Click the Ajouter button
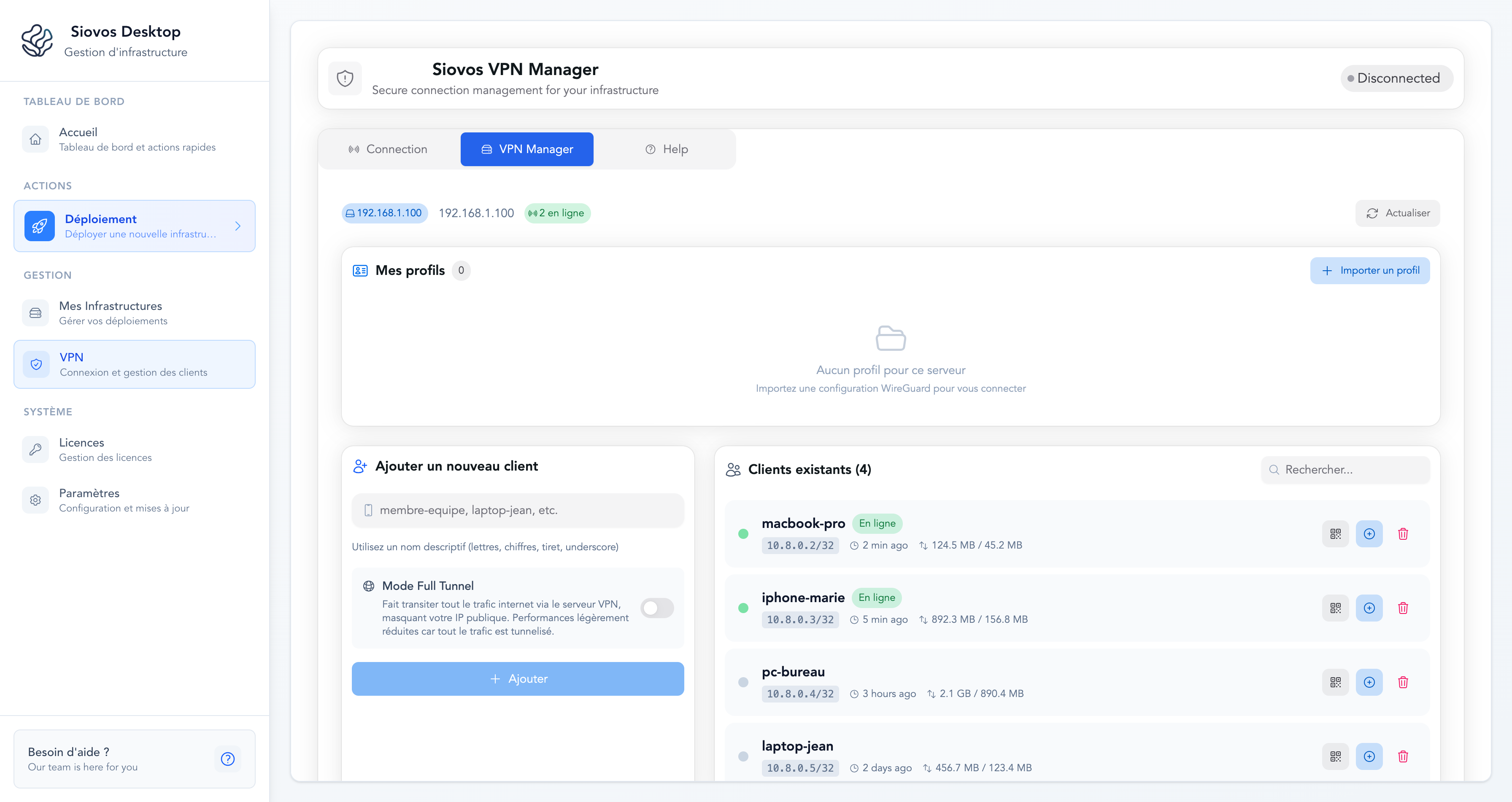This screenshot has width=1512, height=802. click(518, 679)
